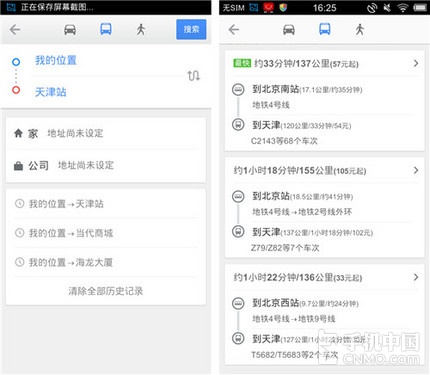Edit origin field 我的位置
430x375 pixels.
click(x=56, y=60)
